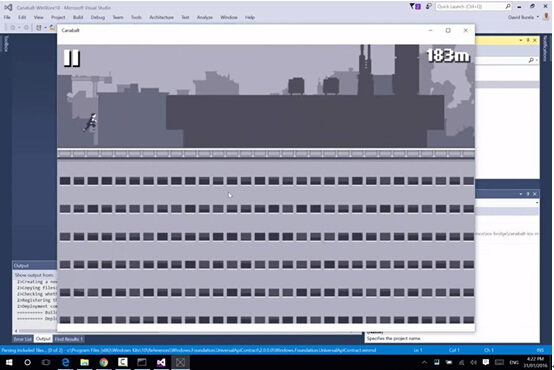Image resolution: width=554 pixels, height=370 pixels.
Task: Open Task View on the taskbar
Action: 46,362
